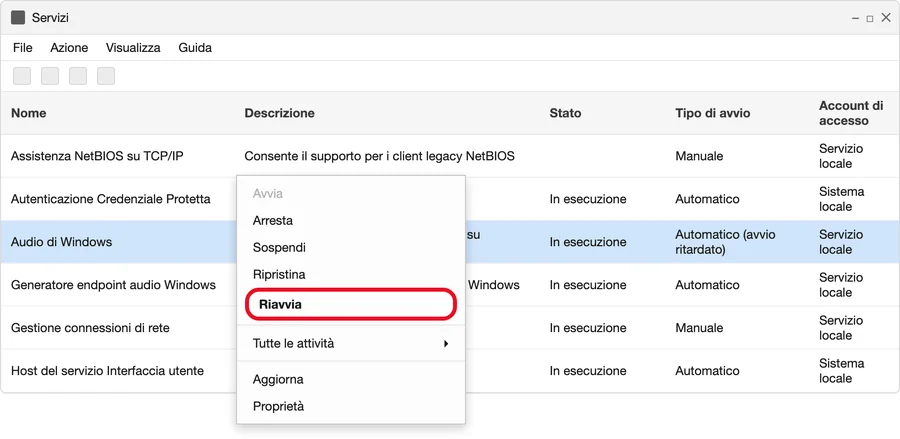Select the Assistenza NetBIOS su TCP/IP service

point(97,156)
